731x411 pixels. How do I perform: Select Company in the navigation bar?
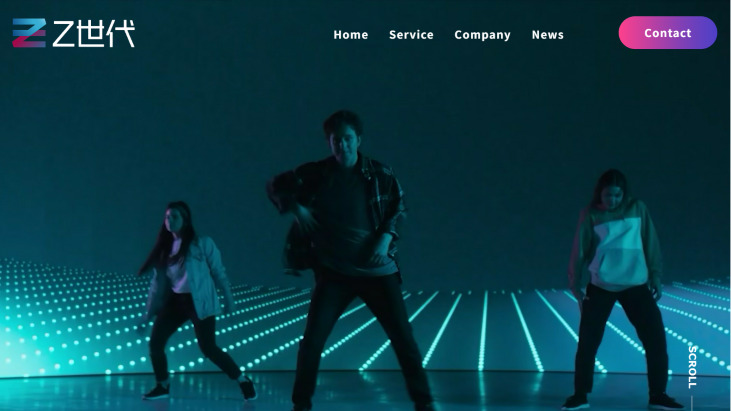tap(482, 34)
